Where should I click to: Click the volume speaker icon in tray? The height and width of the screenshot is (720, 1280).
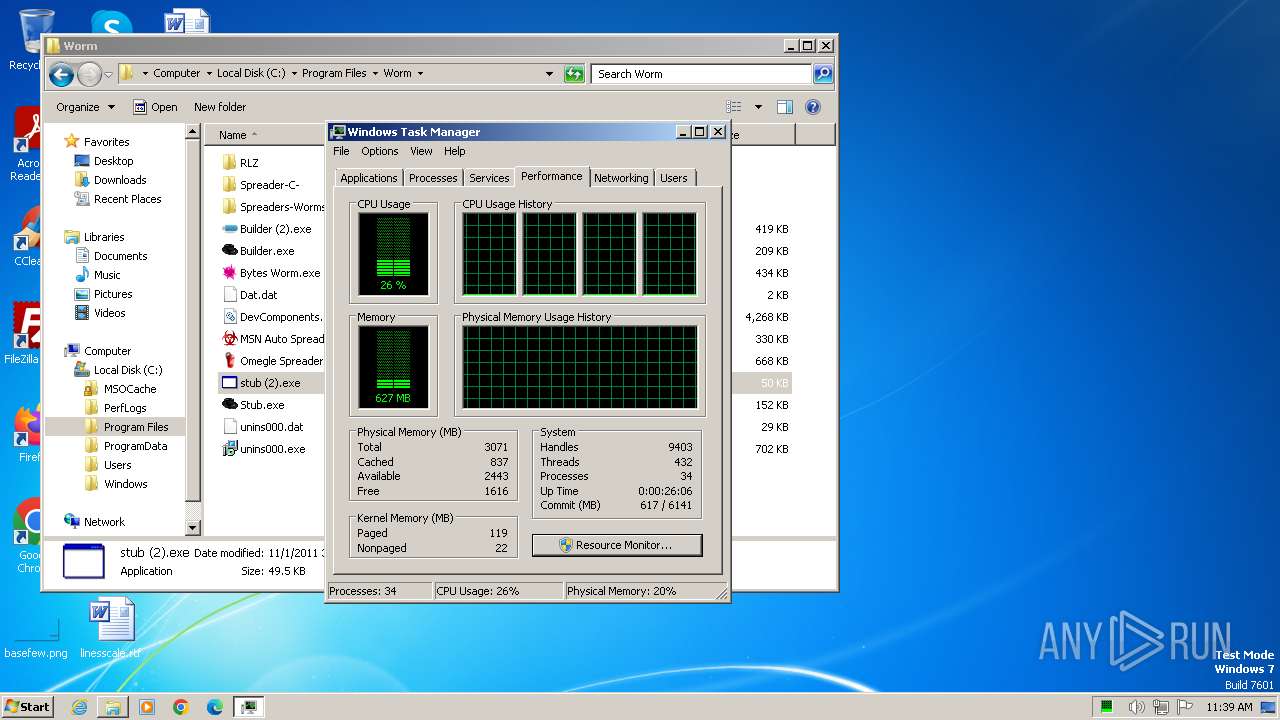[x=1136, y=707]
